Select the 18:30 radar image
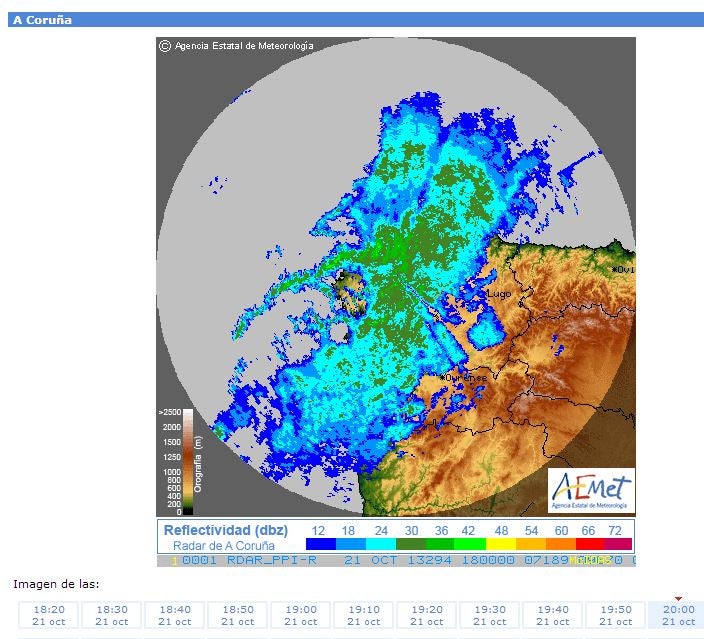 (x=112, y=615)
